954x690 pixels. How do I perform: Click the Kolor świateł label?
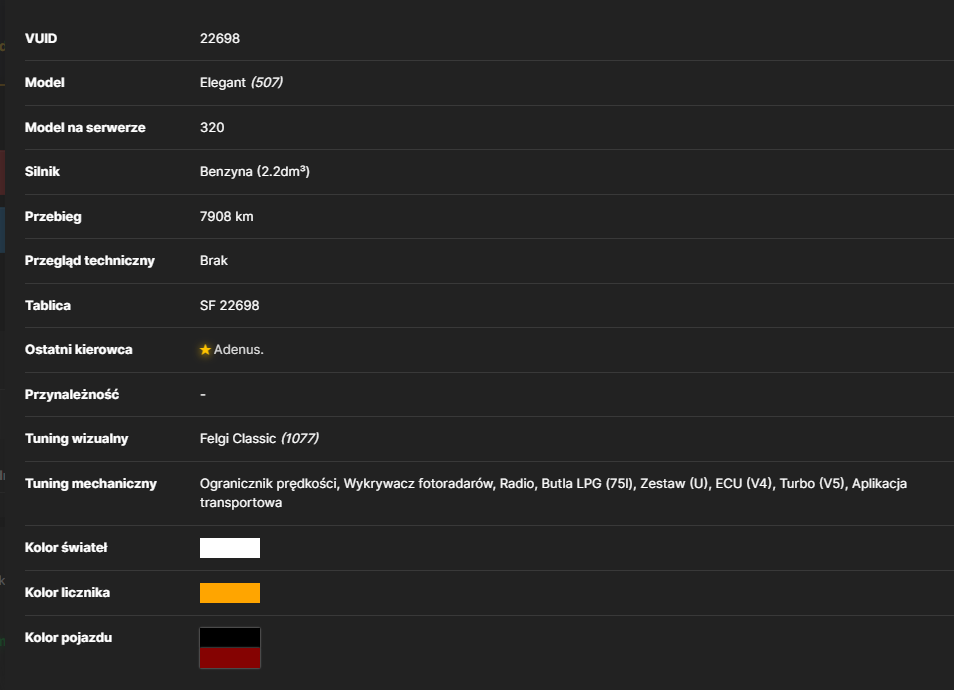[x=66, y=548]
